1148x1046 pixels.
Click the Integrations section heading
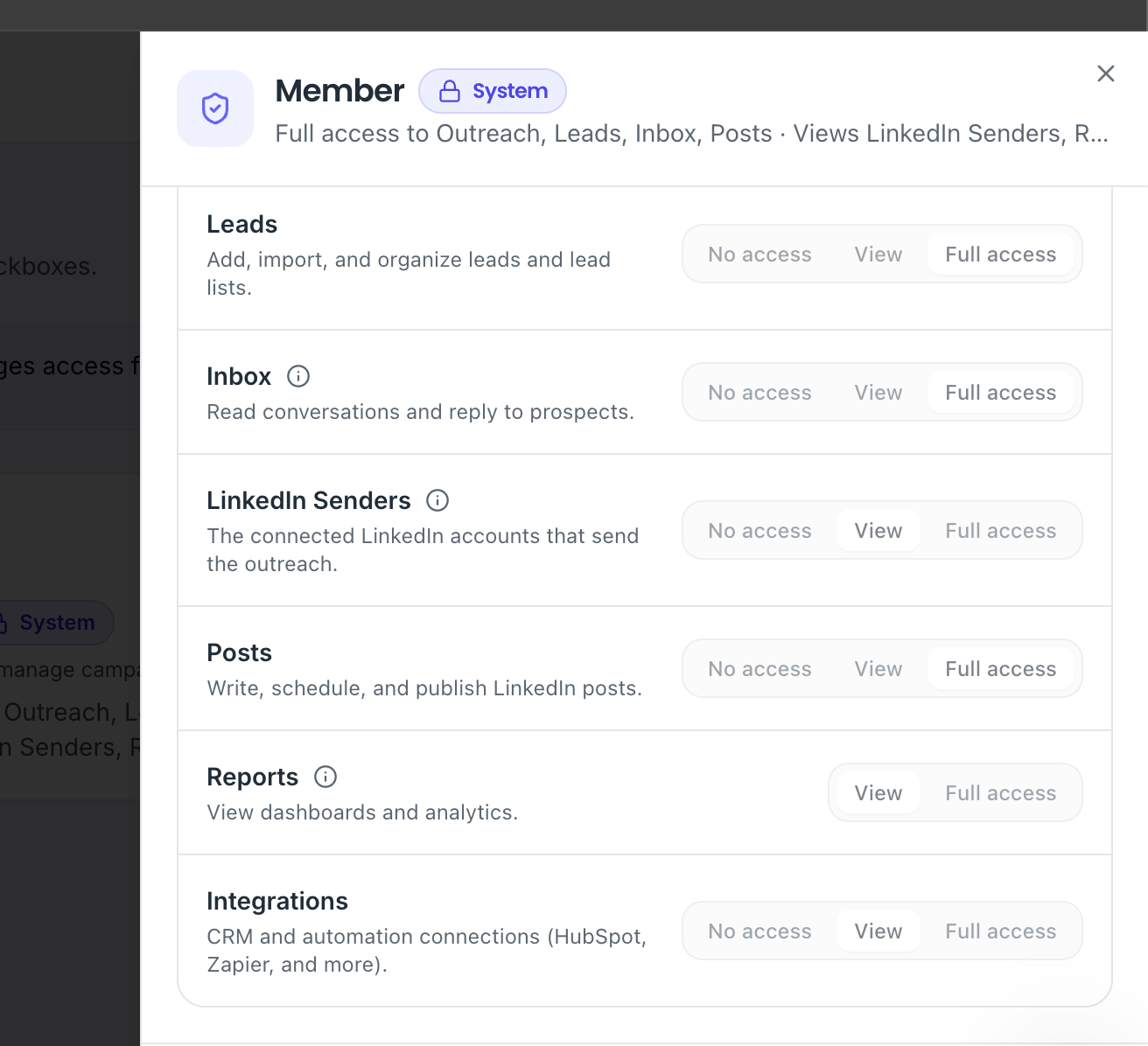(x=277, y=902)
